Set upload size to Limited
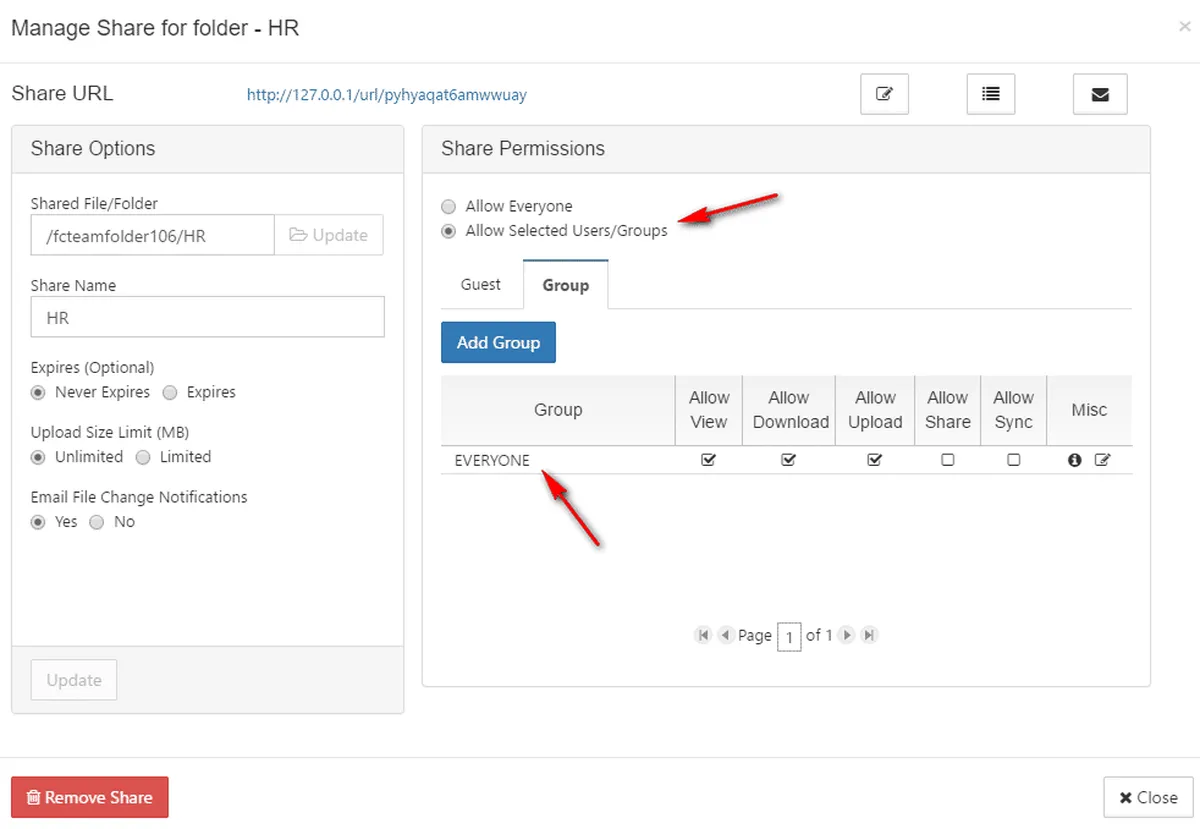Image resolution: width=1200 pixels, height=829 pixels. pyautogui.click(x=143, y=457)
